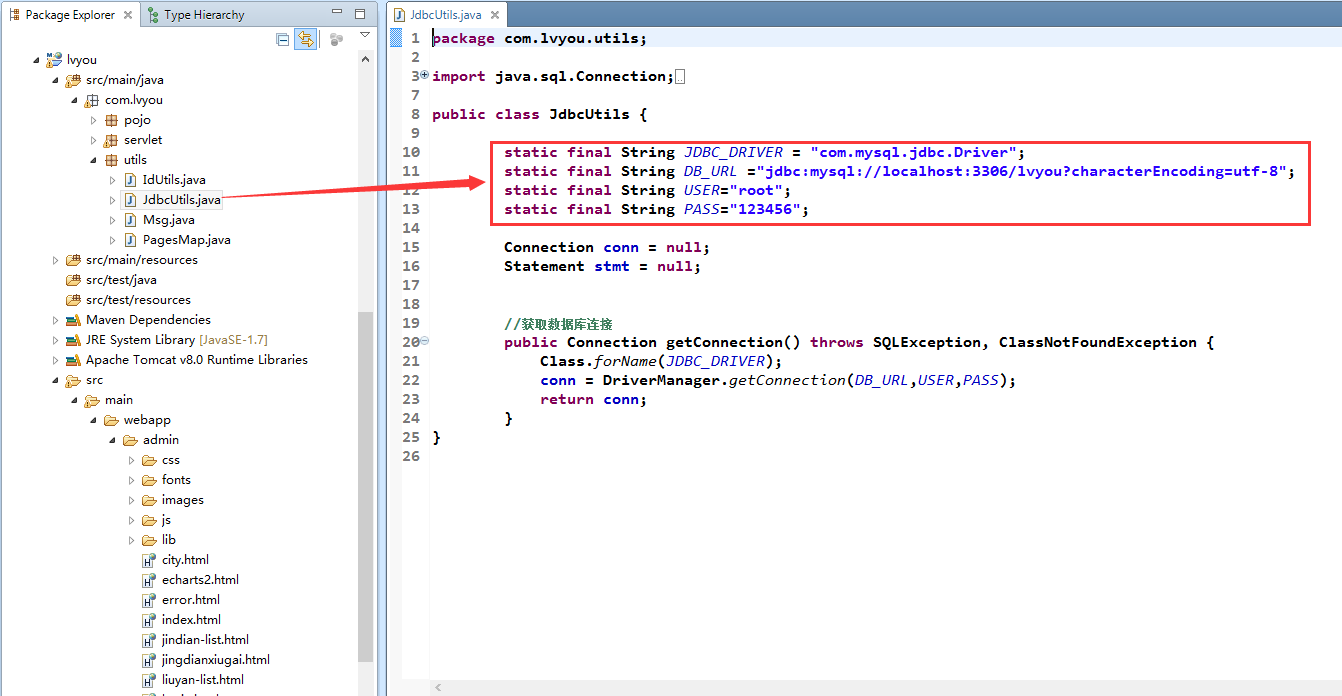The height and width of the screenshot is (696, 1342).
Task: Minimize the Package Explorer view
Action: click(337, 14)
